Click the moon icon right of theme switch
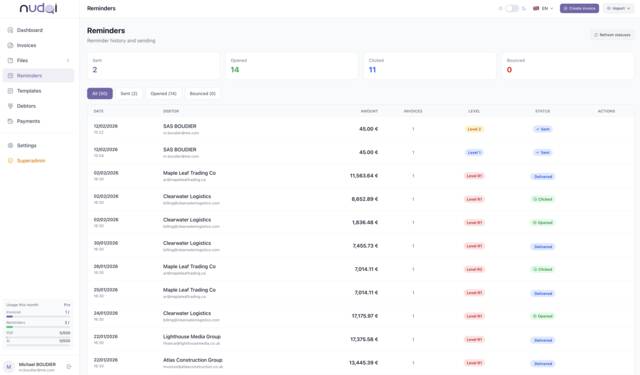This screenshot has height=375, width=640. 524,8
